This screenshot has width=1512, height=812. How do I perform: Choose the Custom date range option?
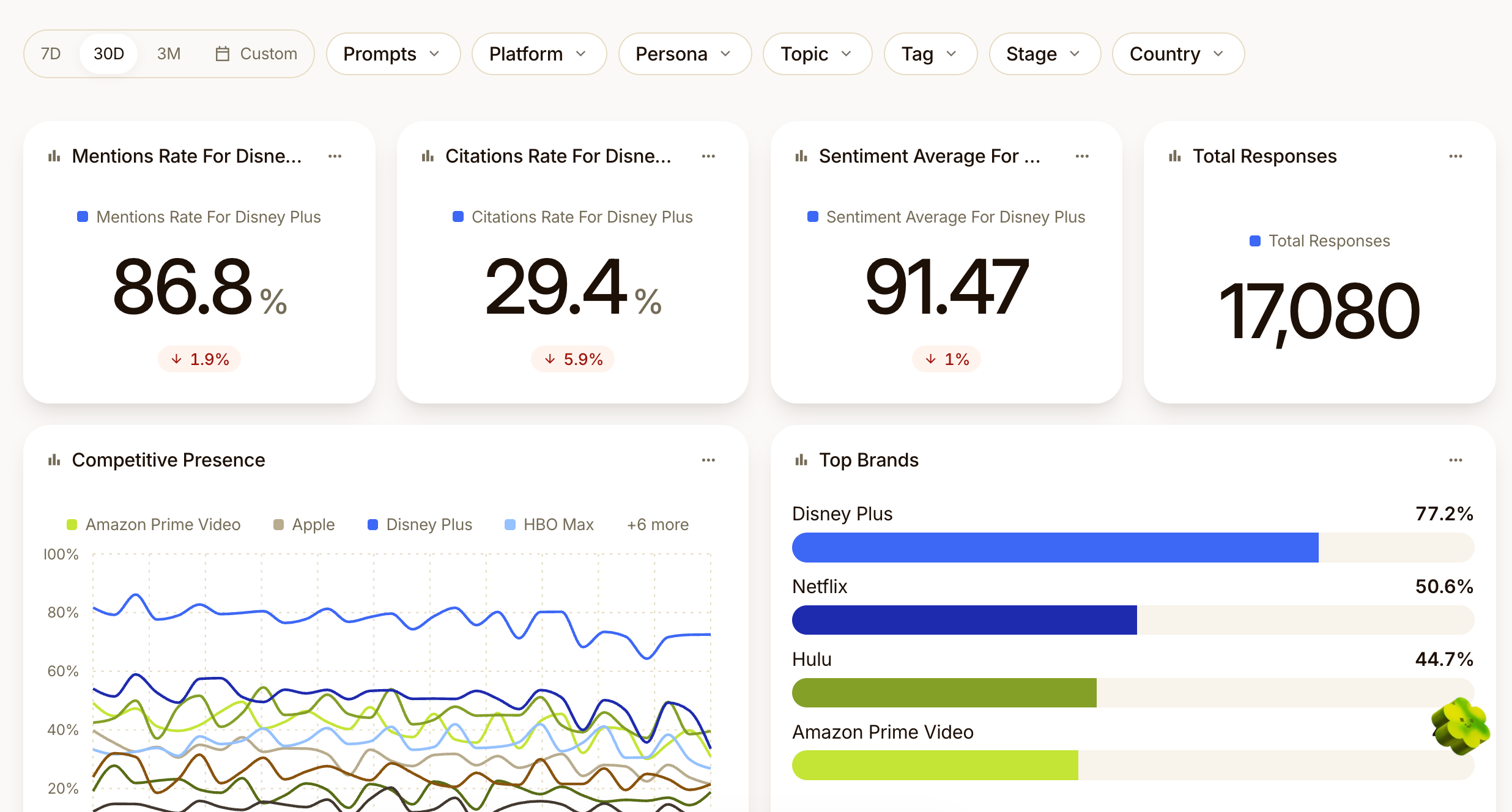(x=257, y=54)
